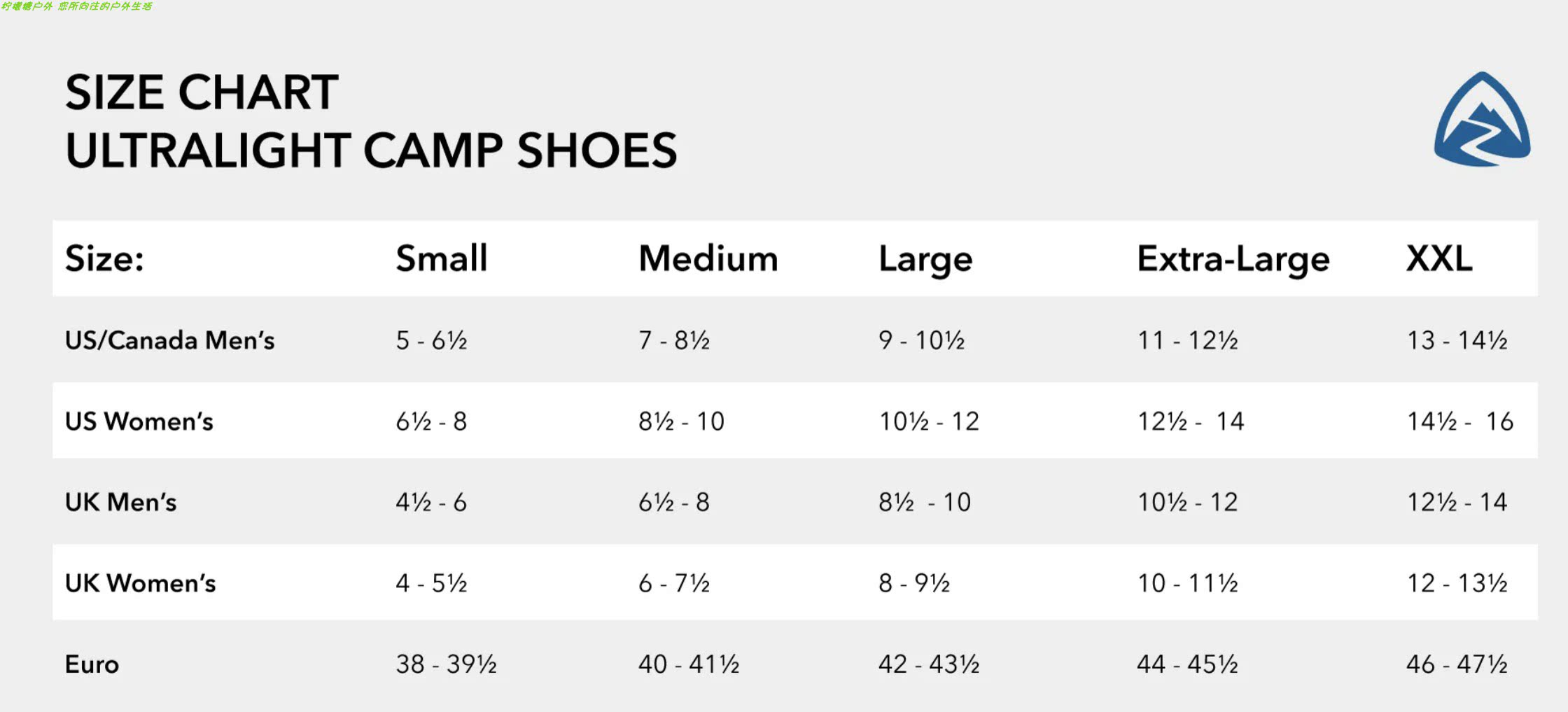Click the "ULTRALIGHT CAMP SHOES" heading
The width and height of the screenshot is (1568, 712).
[371, 151]
